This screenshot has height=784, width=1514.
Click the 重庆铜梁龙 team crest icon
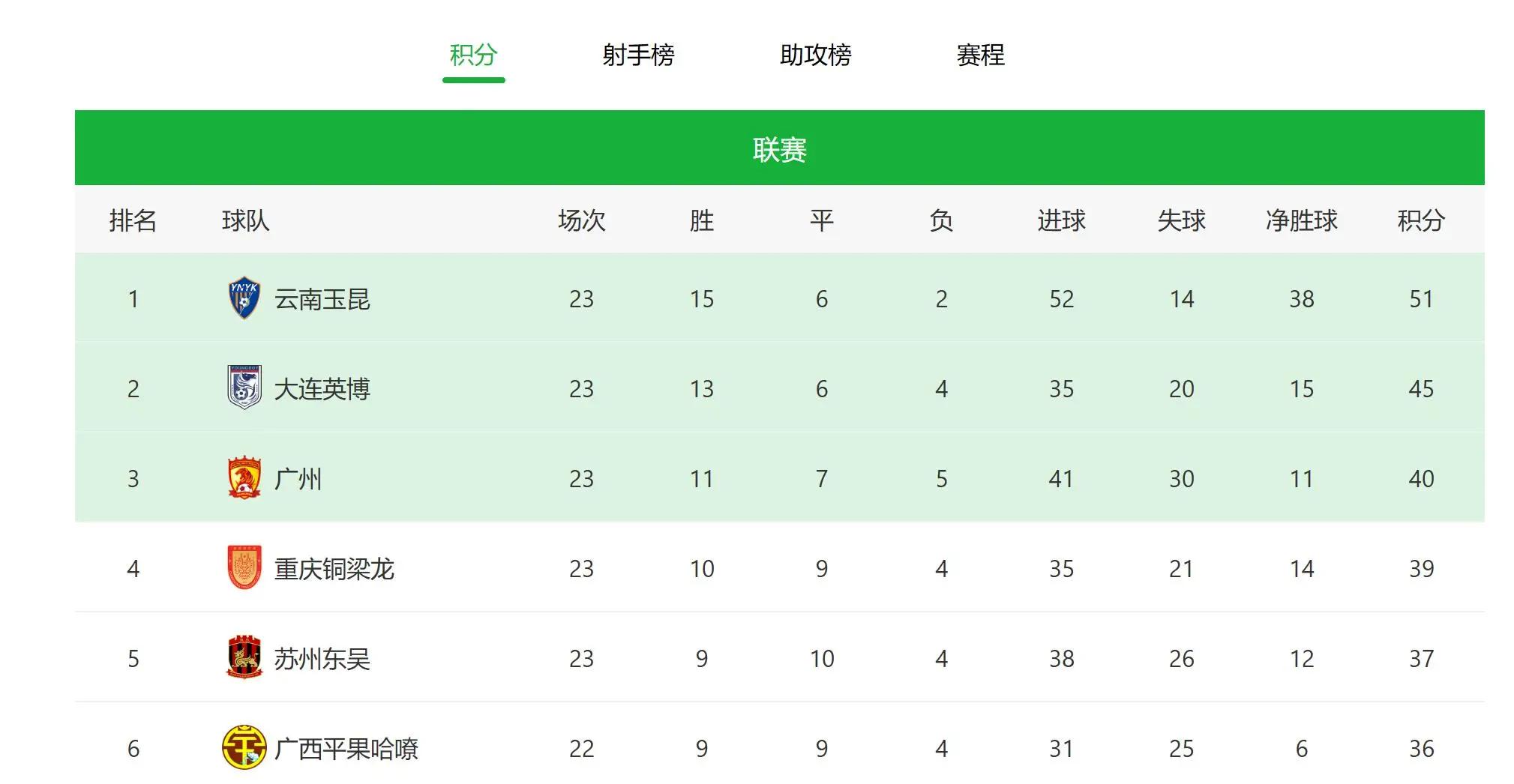[x=244, y=567]
